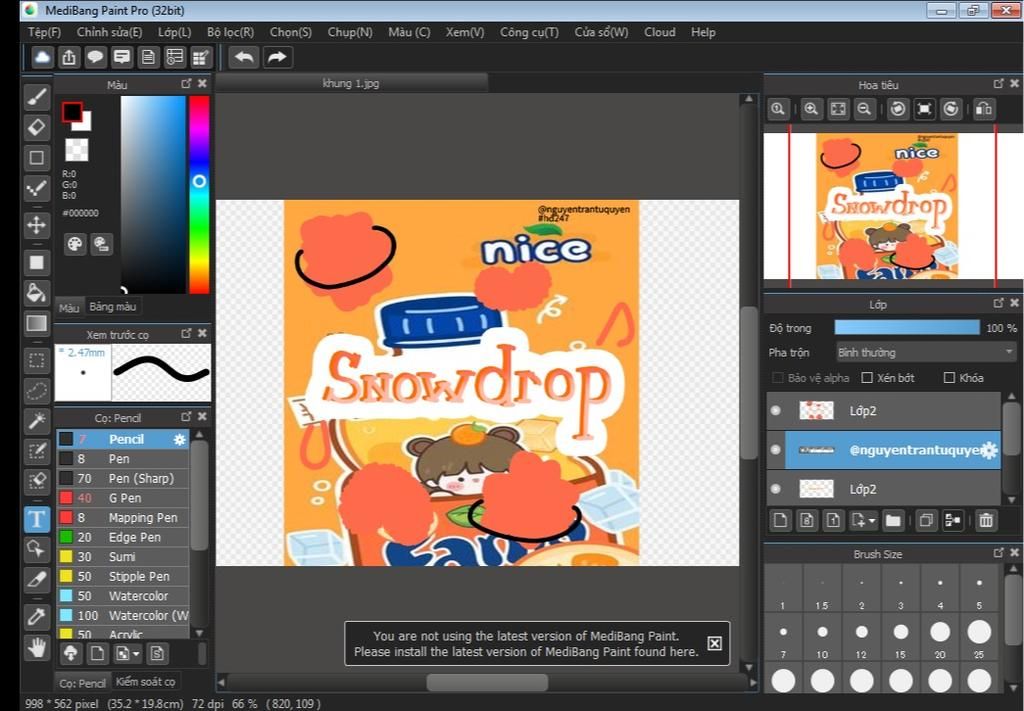Click the Độ trong opacity slider
1024x711 pixels.
coord(907,328)
